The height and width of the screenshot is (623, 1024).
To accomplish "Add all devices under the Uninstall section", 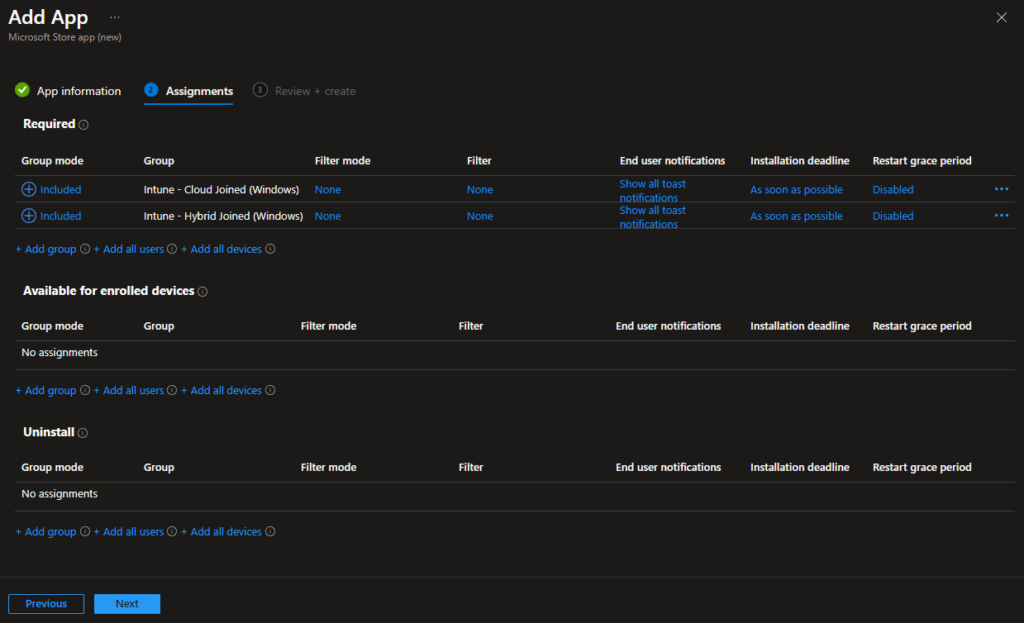I will click(x=222, y=531).
